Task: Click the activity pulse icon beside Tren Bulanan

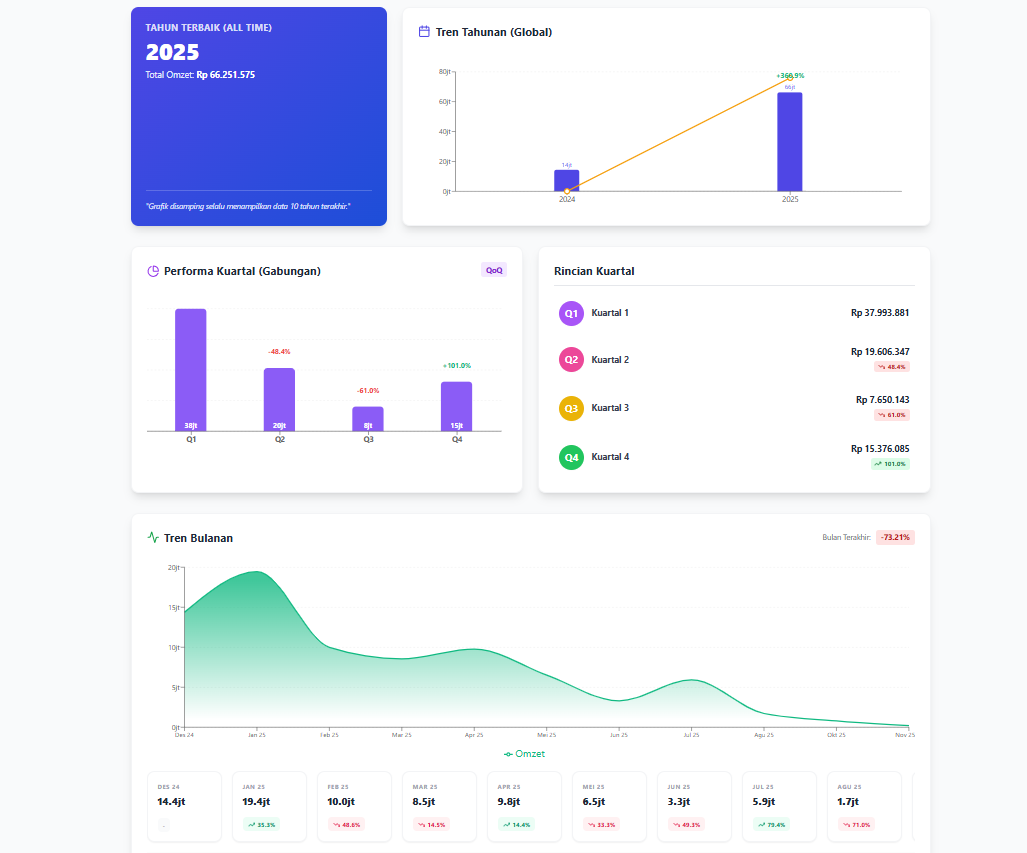Action: (152, 538)
